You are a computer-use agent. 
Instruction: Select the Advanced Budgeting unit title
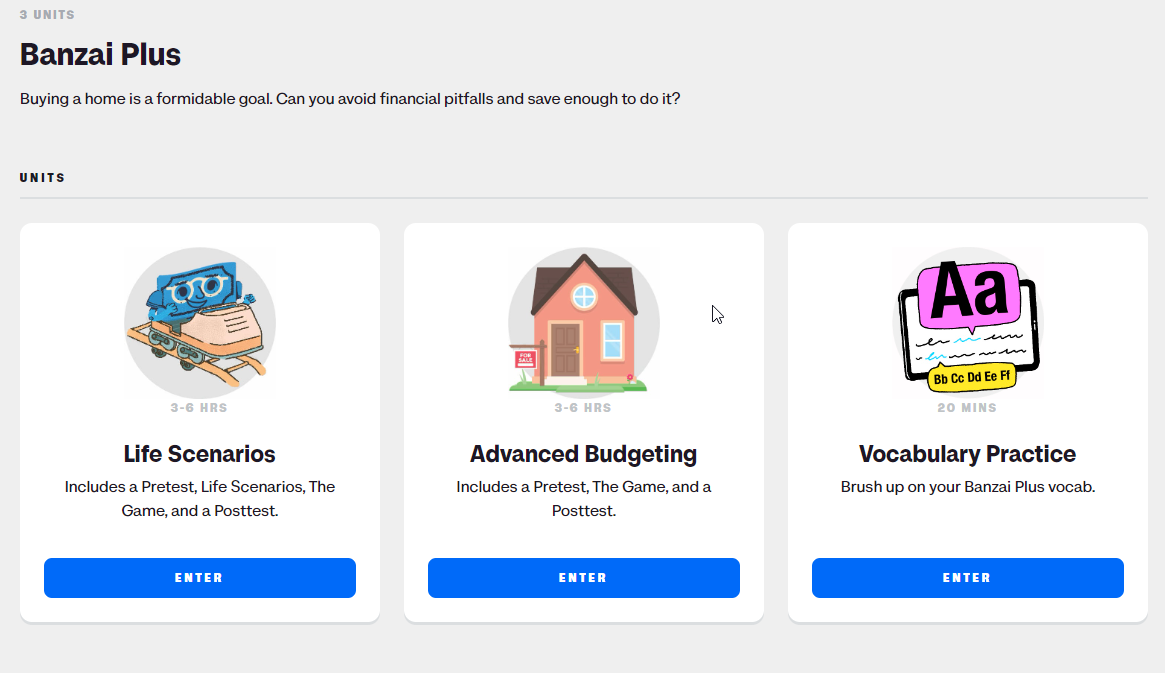click(583, 454)
